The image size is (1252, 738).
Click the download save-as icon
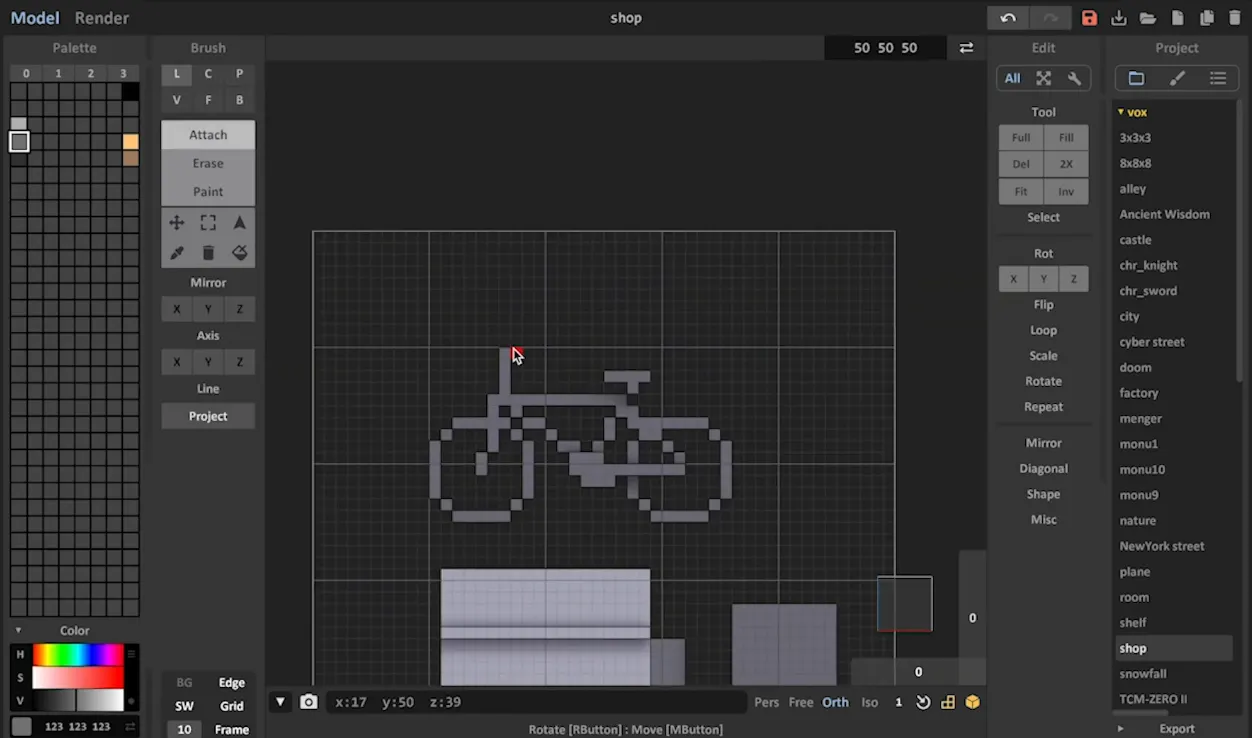click(1119, 18)
